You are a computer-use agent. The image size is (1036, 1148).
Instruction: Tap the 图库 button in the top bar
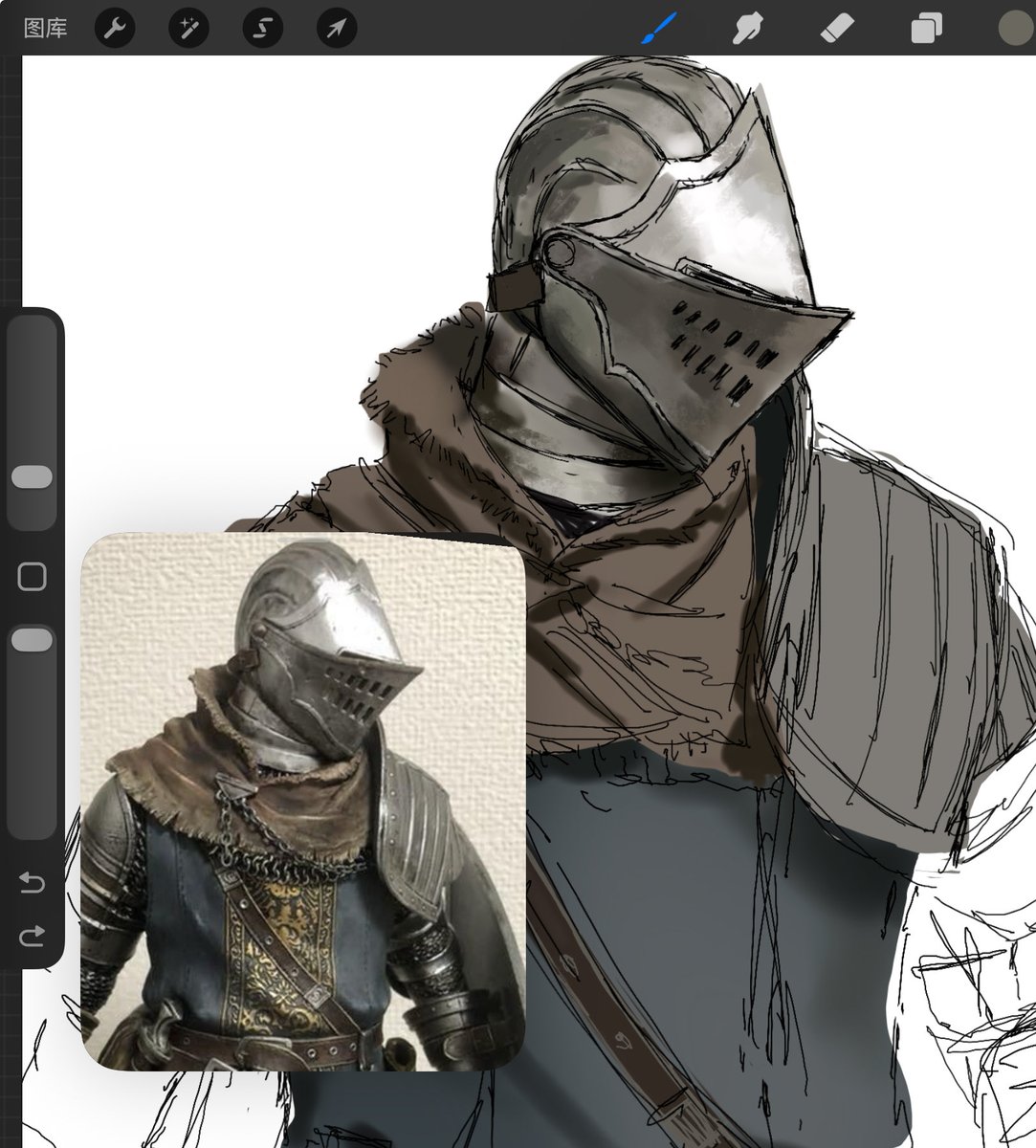(45, 28)
